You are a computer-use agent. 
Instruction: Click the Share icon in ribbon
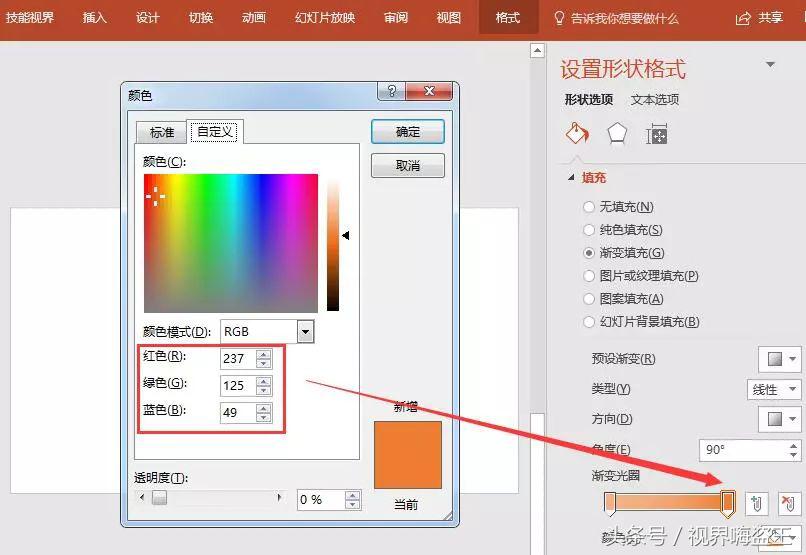[x=743, y=18]
